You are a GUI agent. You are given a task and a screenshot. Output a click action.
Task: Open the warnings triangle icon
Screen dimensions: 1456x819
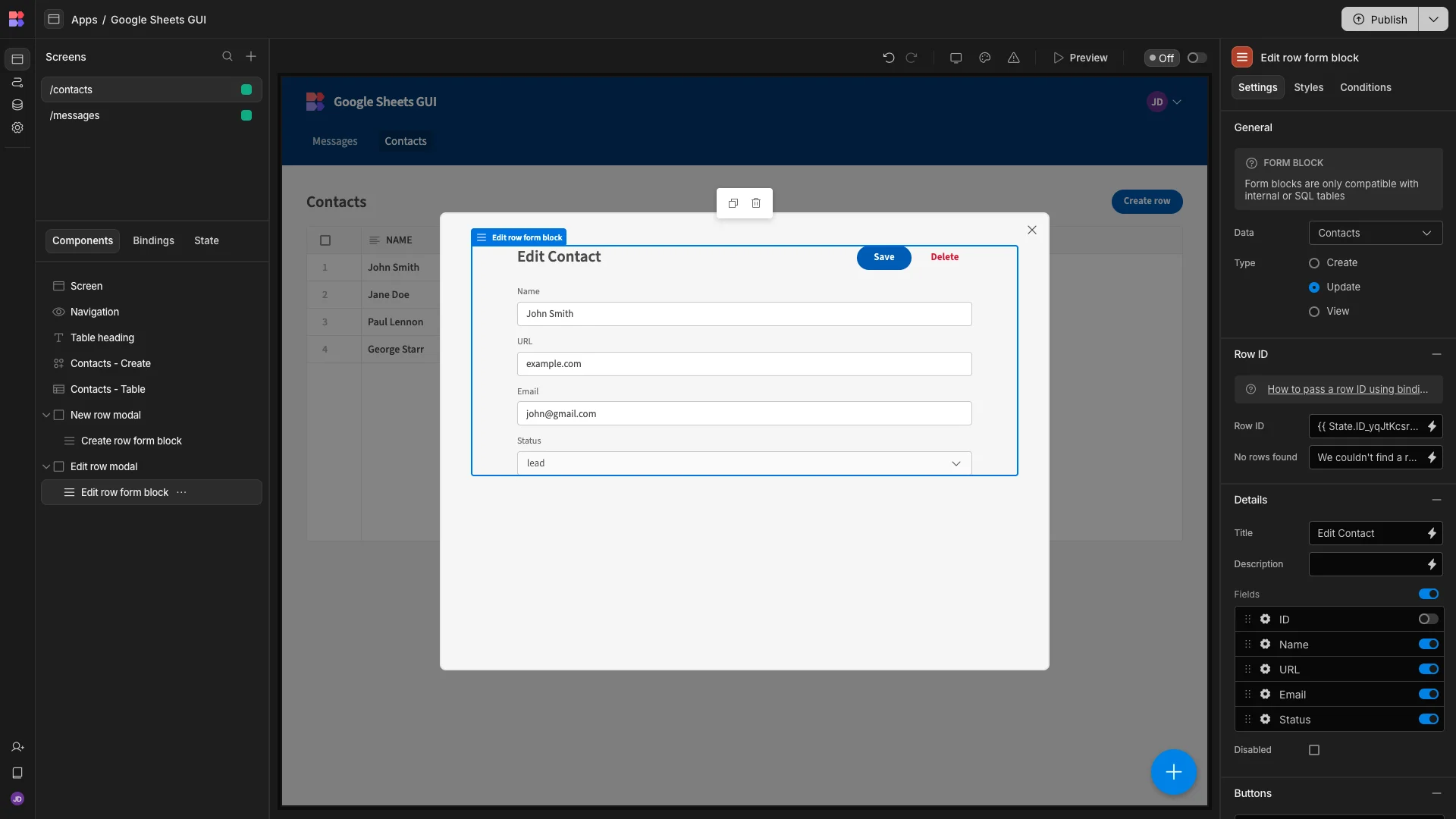pos(1014,58)
